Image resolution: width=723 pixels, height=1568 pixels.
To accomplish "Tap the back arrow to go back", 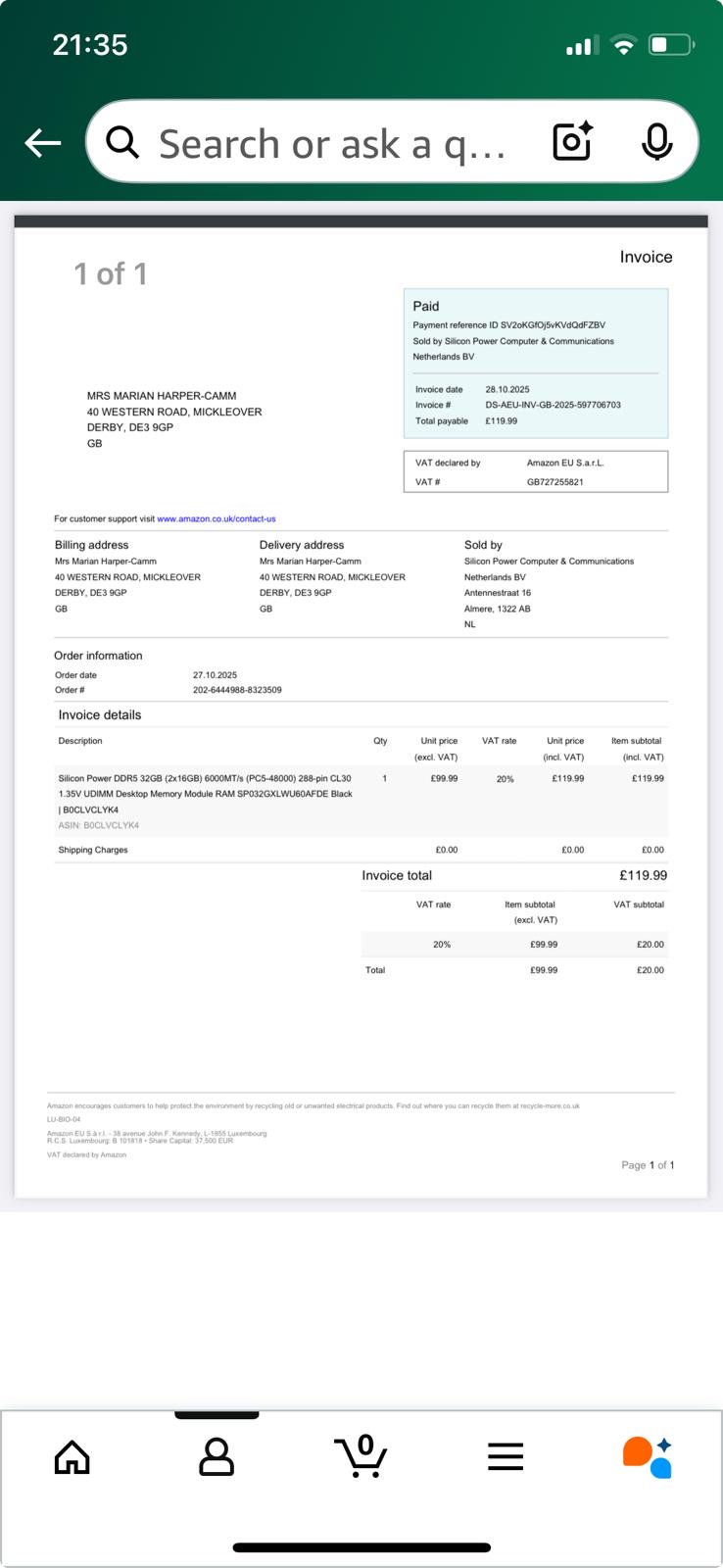I will click(x=43, y=143).
